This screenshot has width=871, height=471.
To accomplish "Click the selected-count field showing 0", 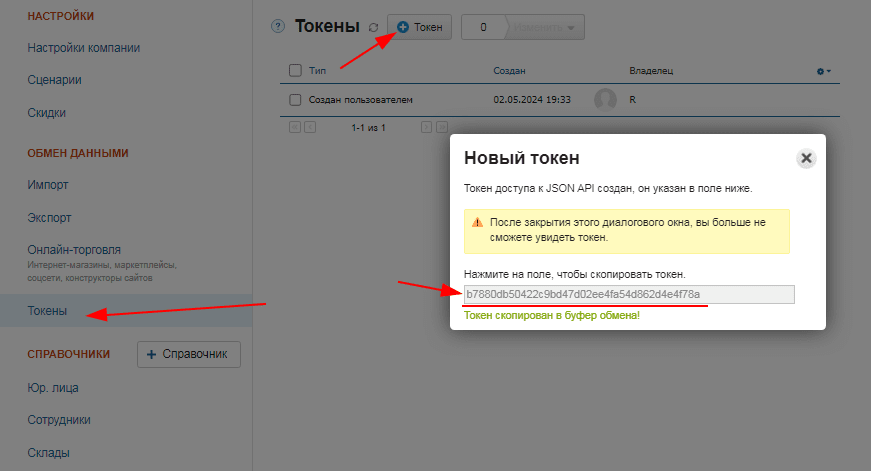I will 483,27.
